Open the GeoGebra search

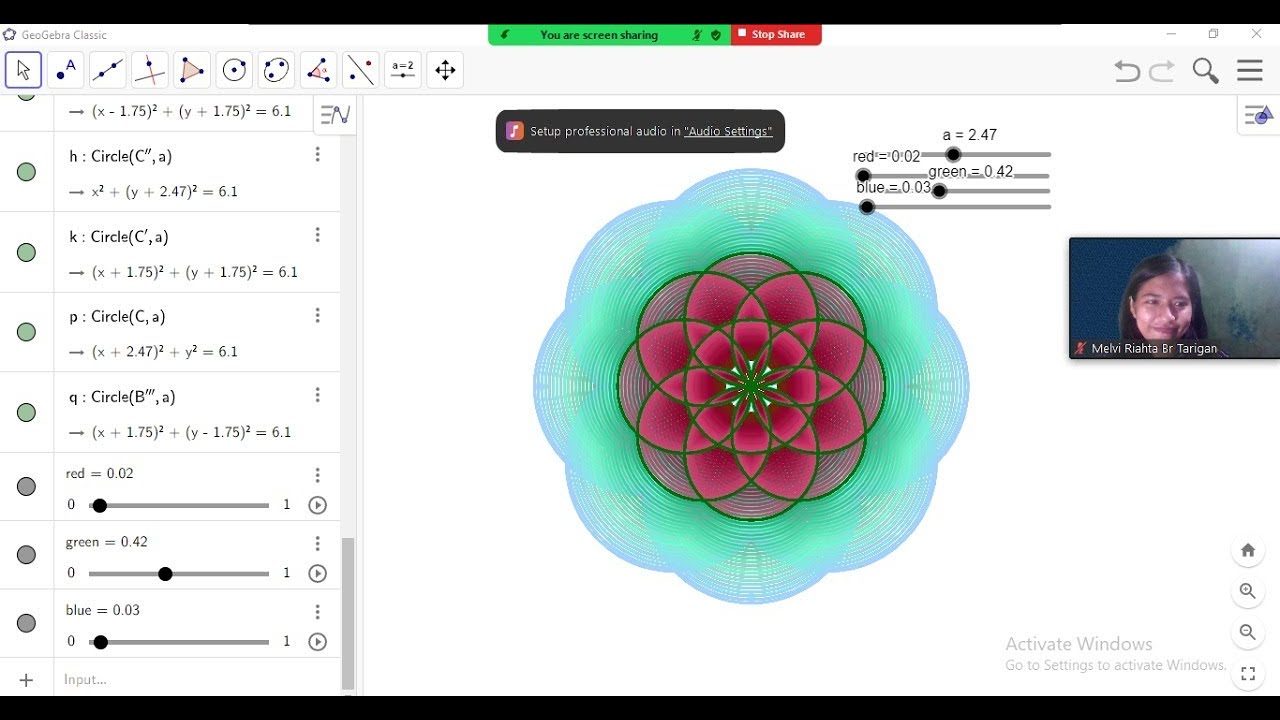(x=1206, y=71)
